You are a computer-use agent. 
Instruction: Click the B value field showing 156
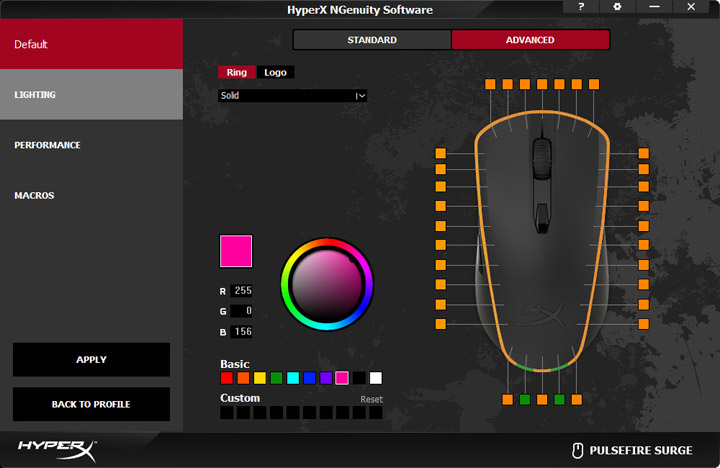click(242, 332)
